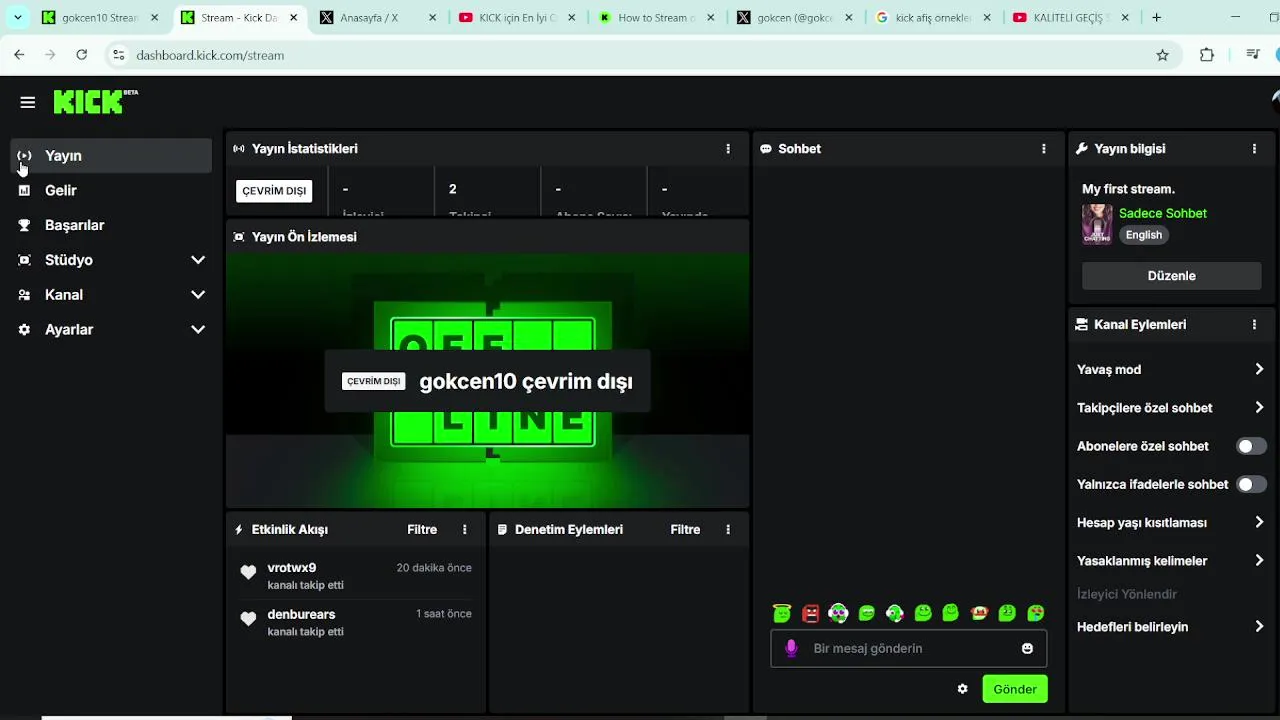Viewport: 1280px width, 720px height.
Task: Open options menu of Denetim Eylemleri panel
Action: pyautogui.click(x=728, y=530)
